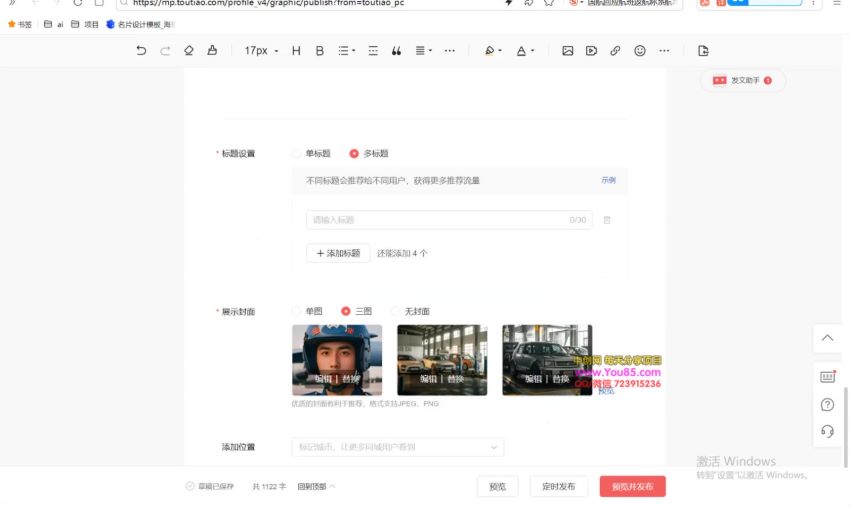Open the emoji picker smiley icon
The height and width of the screenshot is (506, 850).
(639, 51)
